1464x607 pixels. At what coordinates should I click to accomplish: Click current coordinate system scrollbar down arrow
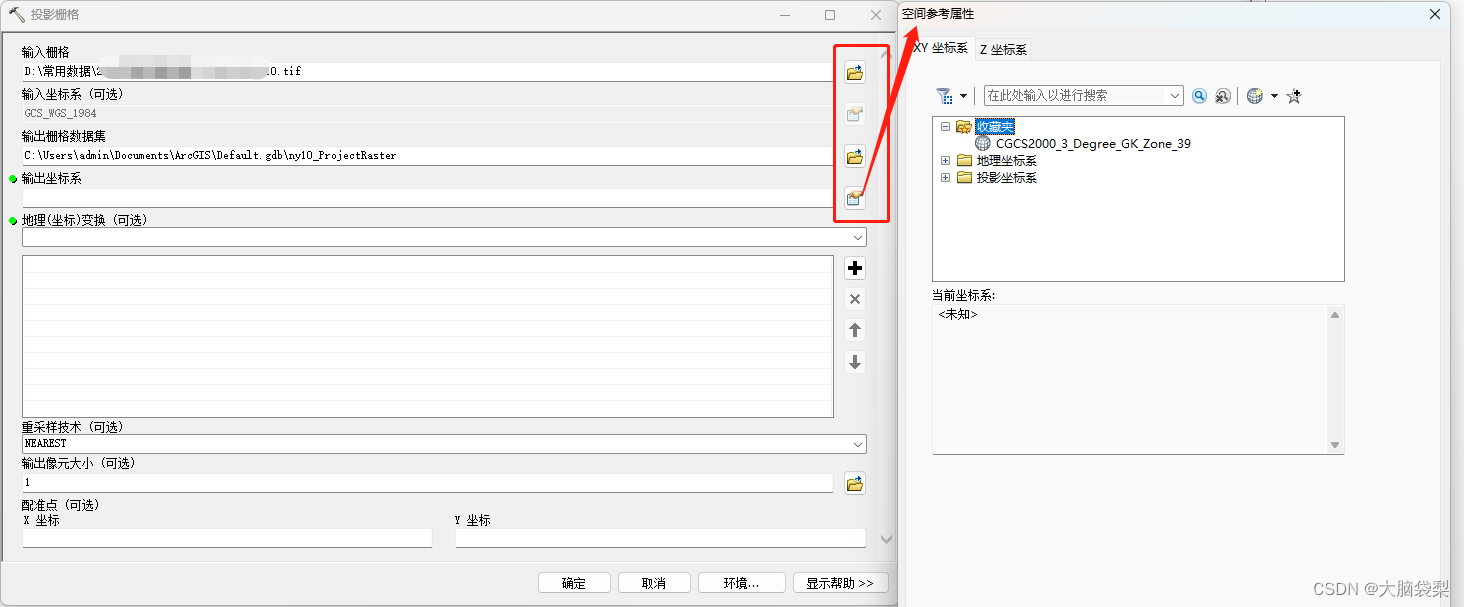coord(1335,445)
